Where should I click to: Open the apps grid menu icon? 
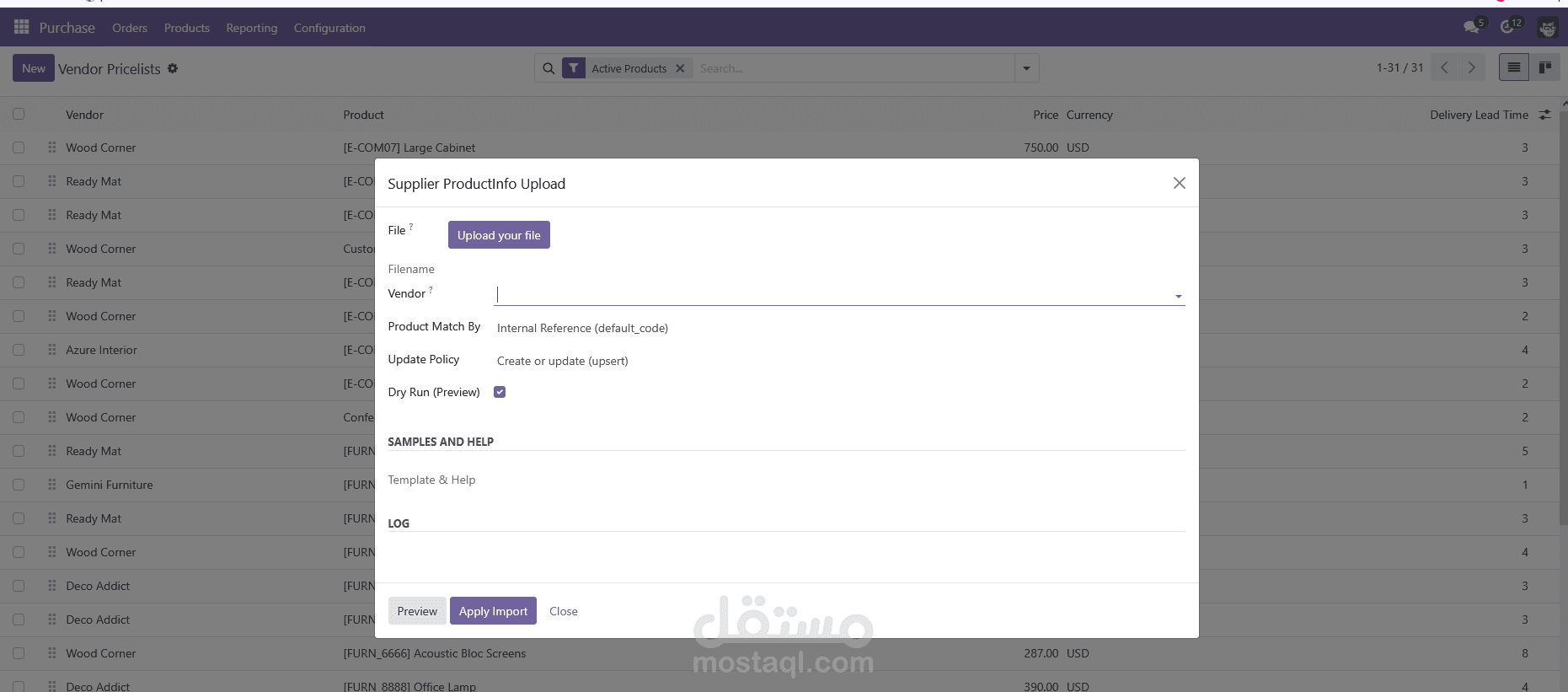pyautogui.click(x=21, y=27)
